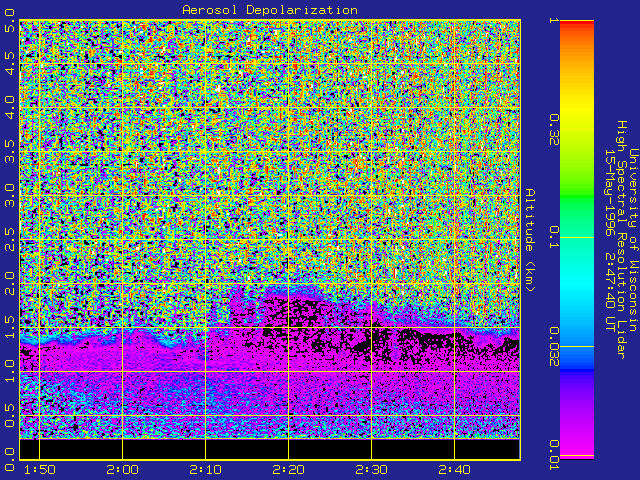Image resolution: width=640 pixels, height=480 pixels.
Task: Click the 2:00 time axis label
Action: pos(122,470)
